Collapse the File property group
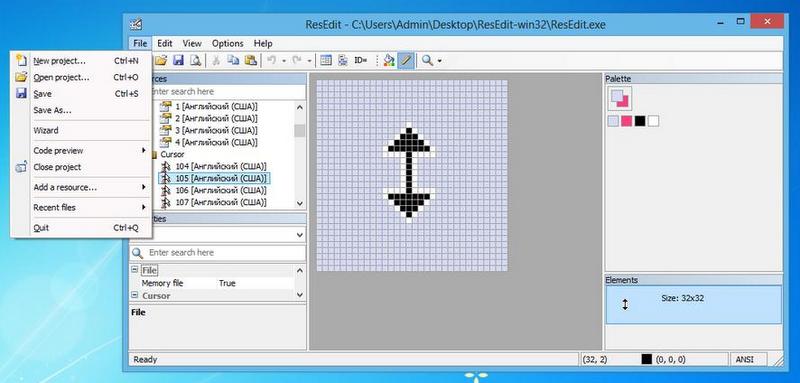 coord(134,270)
